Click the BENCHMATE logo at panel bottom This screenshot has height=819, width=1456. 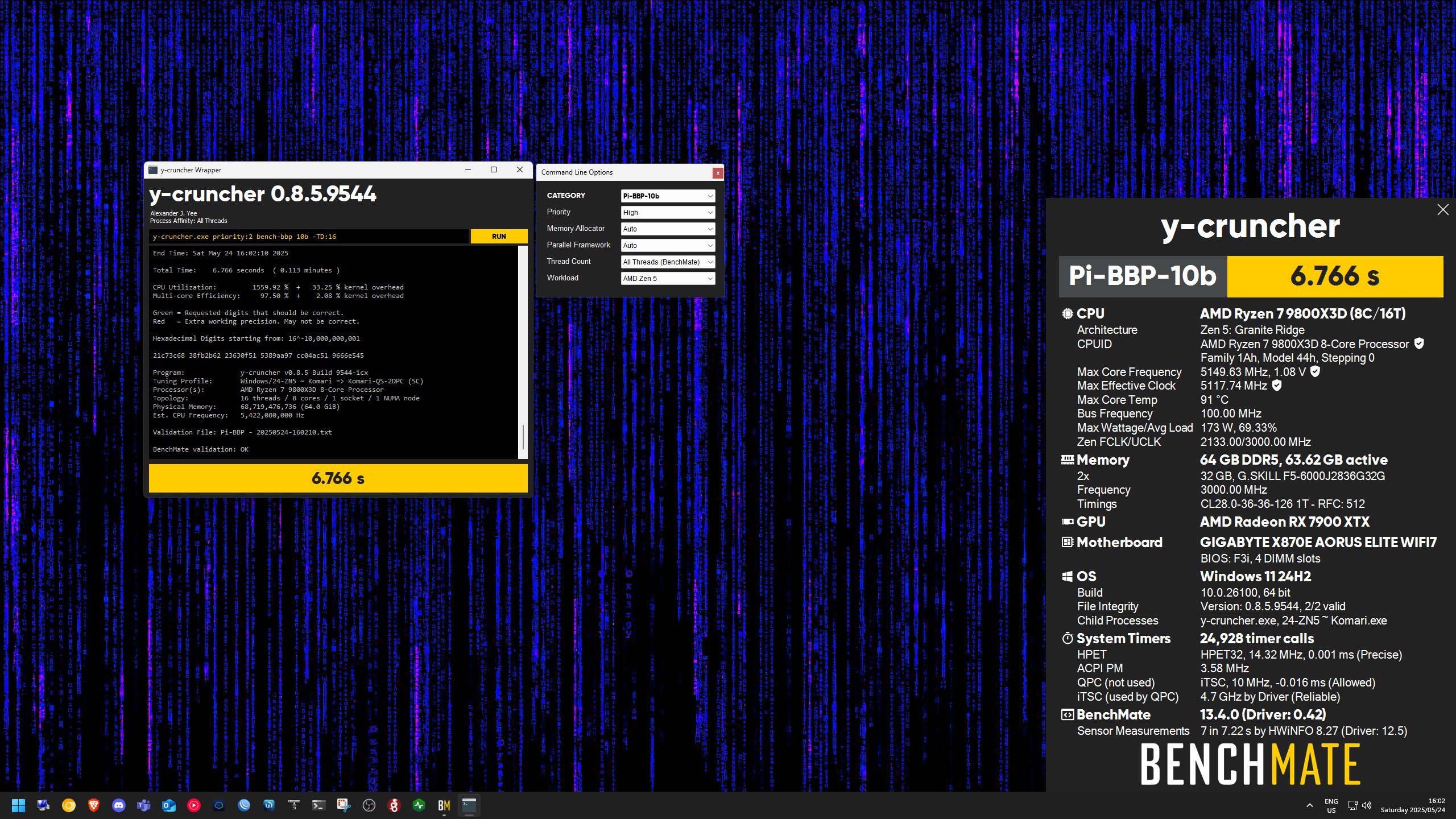point(1250,764)
